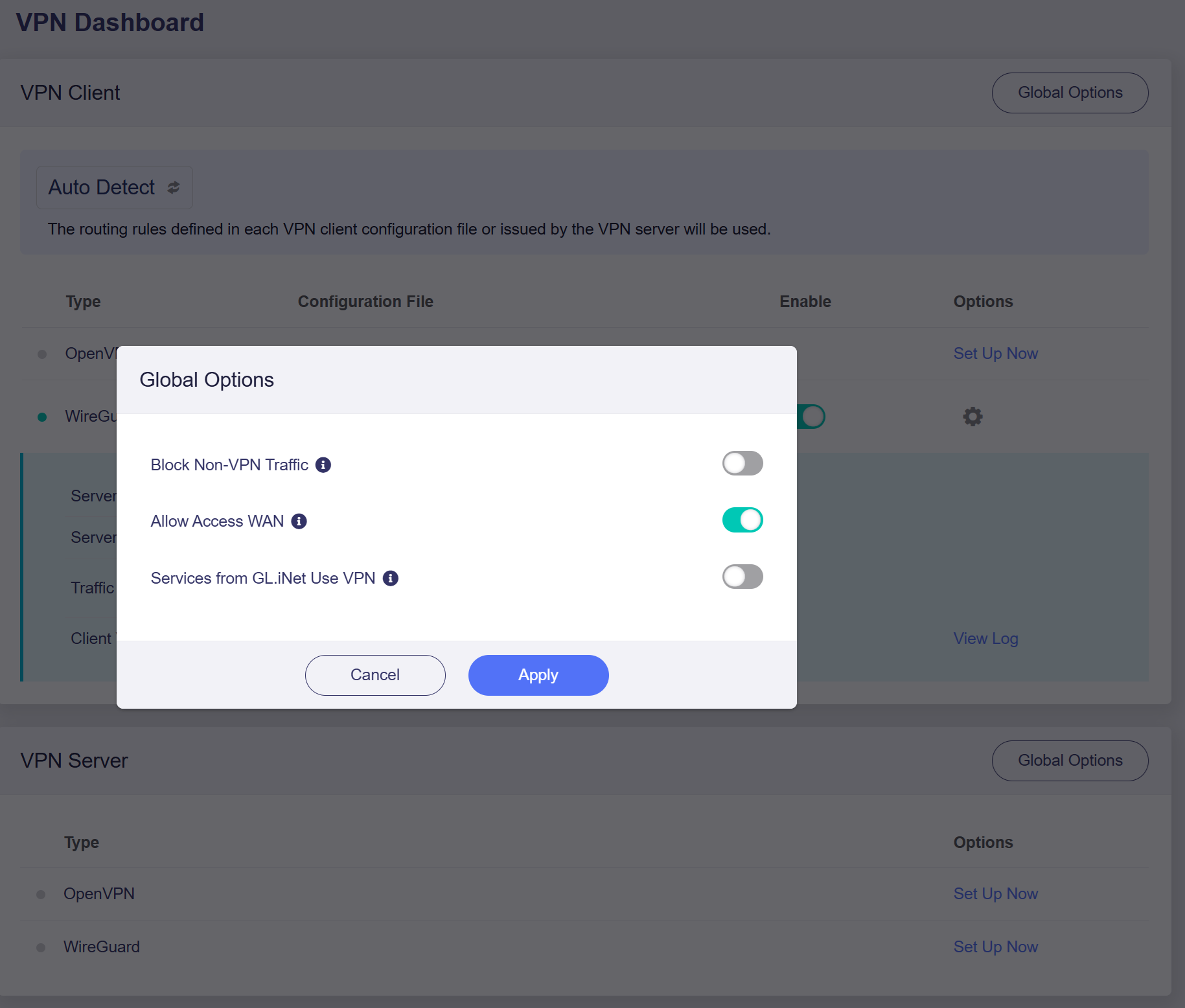Open the Auto Detect mode selector
This screenshot has height=1008, width=1185.
[x=114, y=188]
